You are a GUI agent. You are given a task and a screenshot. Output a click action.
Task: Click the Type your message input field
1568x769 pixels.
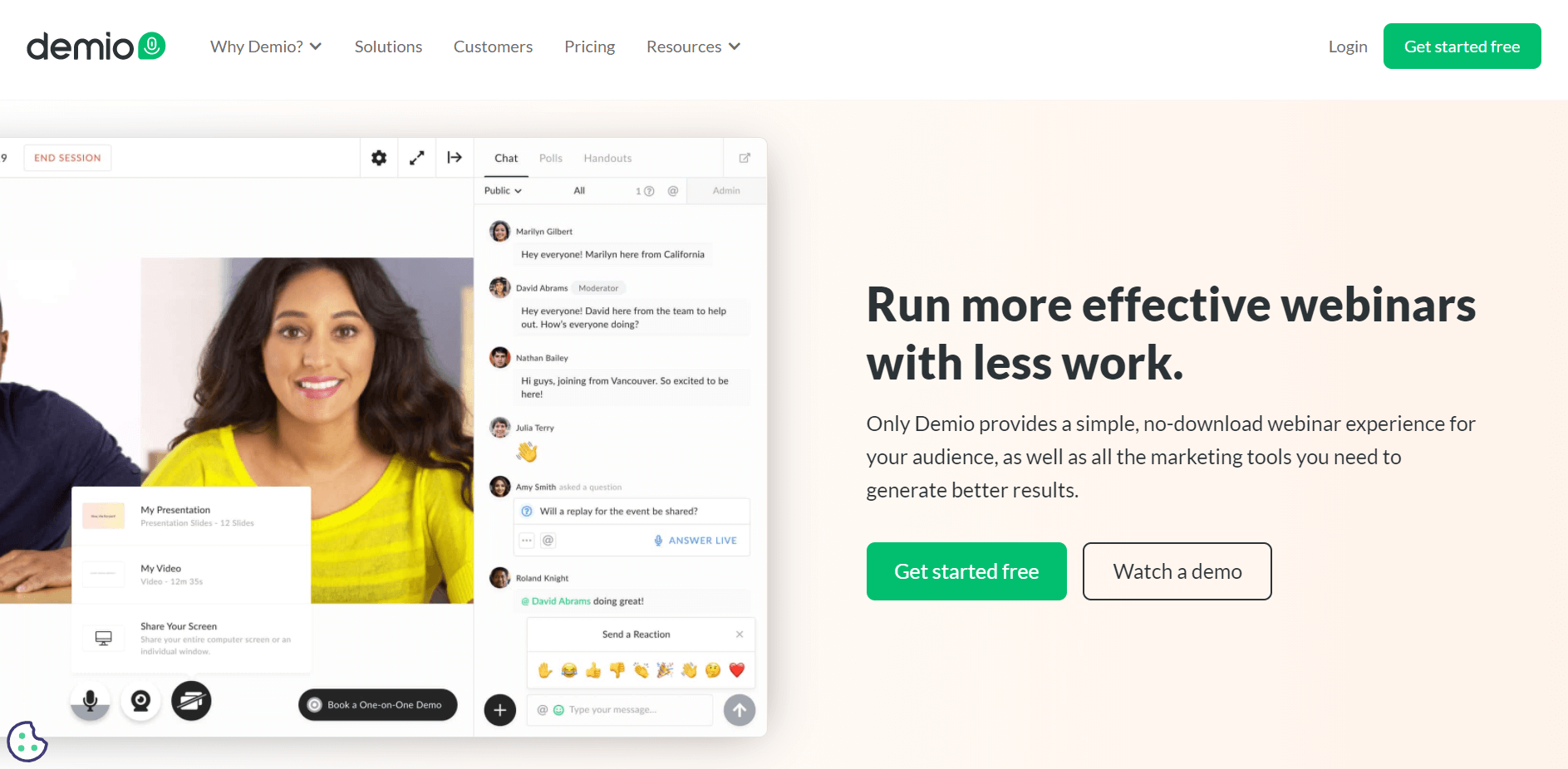[620, 710]
